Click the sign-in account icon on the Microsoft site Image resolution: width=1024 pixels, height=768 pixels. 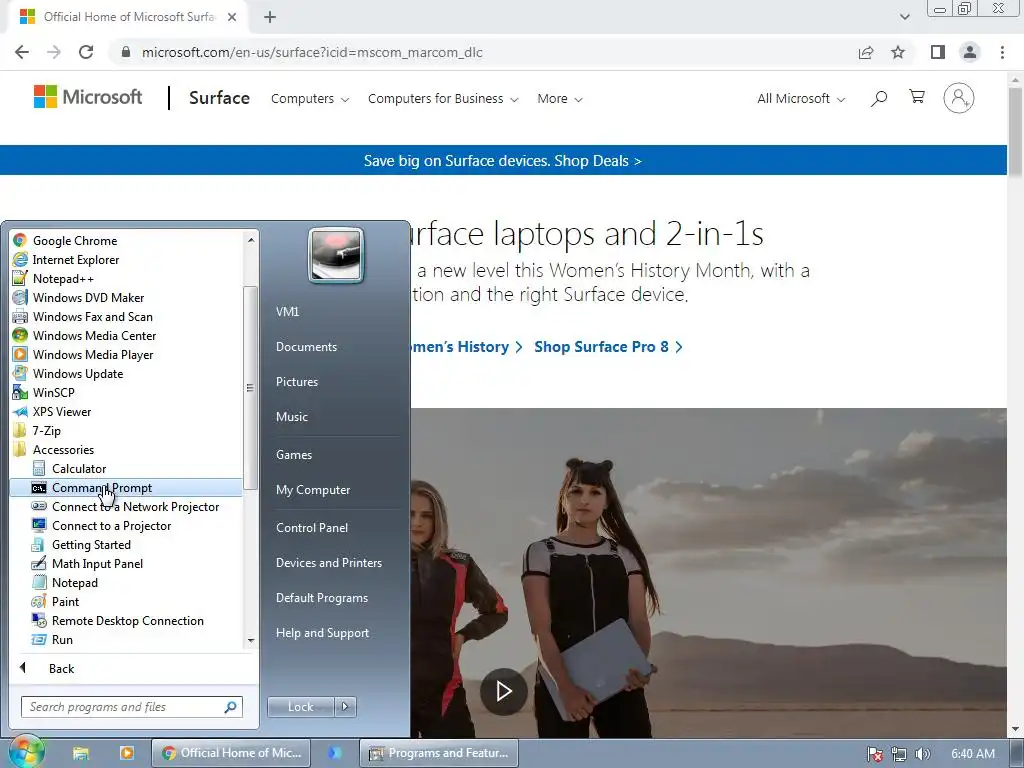click(958, 98)
